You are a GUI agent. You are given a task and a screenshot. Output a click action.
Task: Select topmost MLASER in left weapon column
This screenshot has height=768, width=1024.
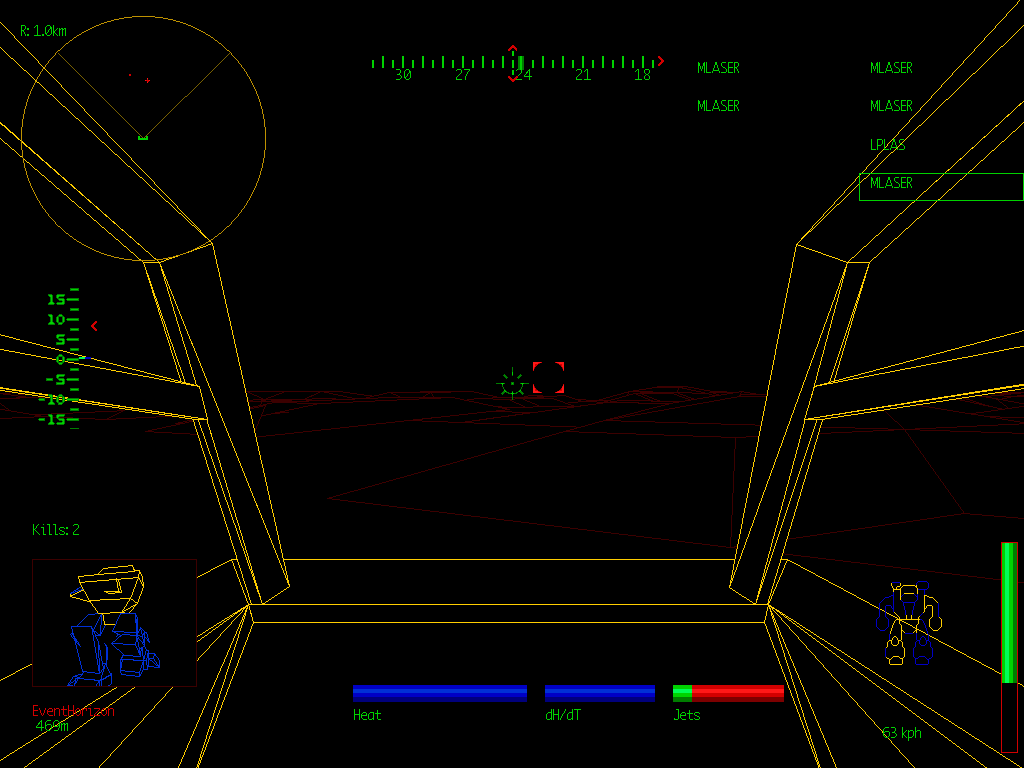[x=718, y=68]
